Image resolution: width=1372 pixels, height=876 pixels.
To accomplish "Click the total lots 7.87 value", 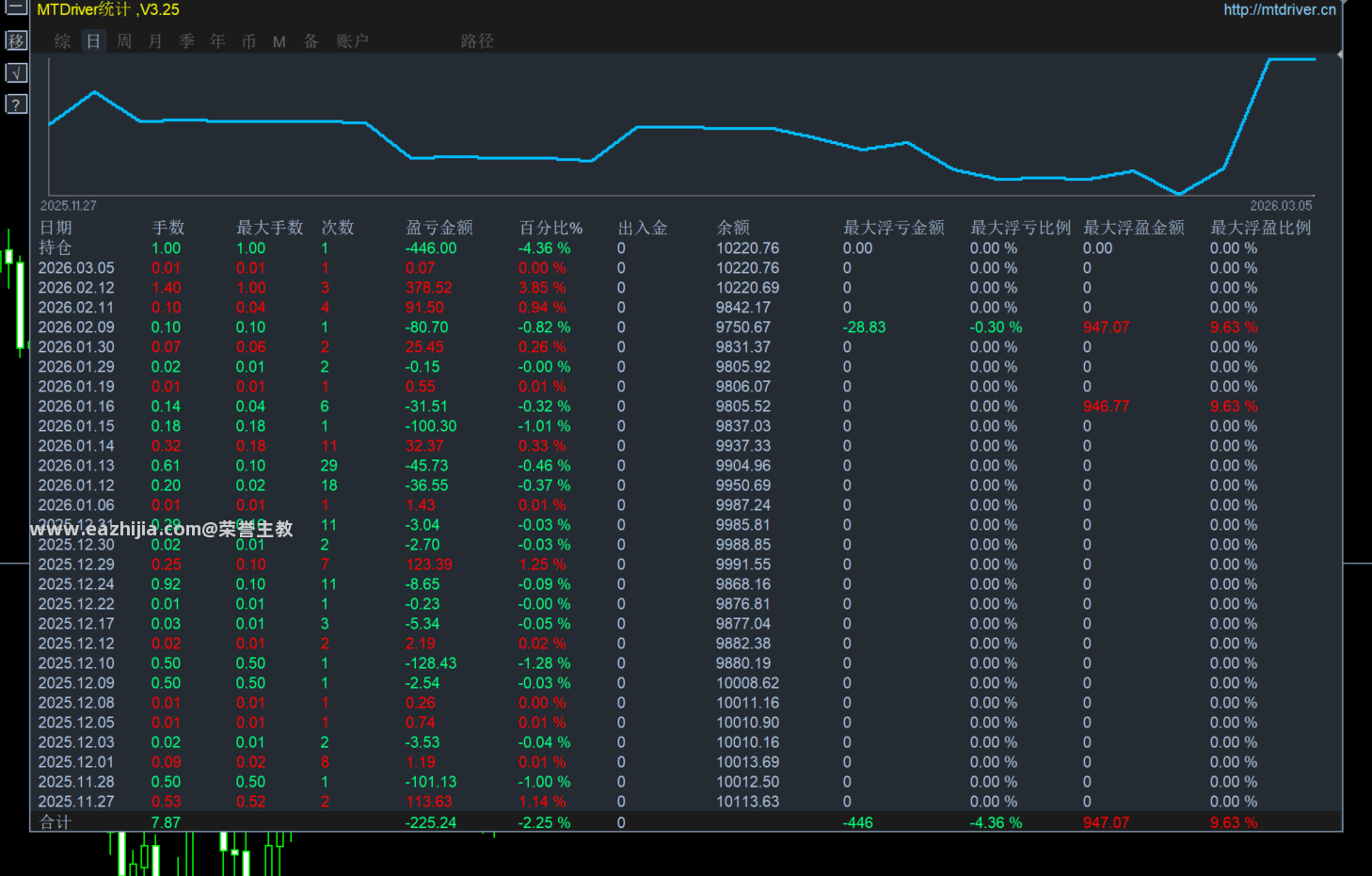I will (x=166, y=822).
